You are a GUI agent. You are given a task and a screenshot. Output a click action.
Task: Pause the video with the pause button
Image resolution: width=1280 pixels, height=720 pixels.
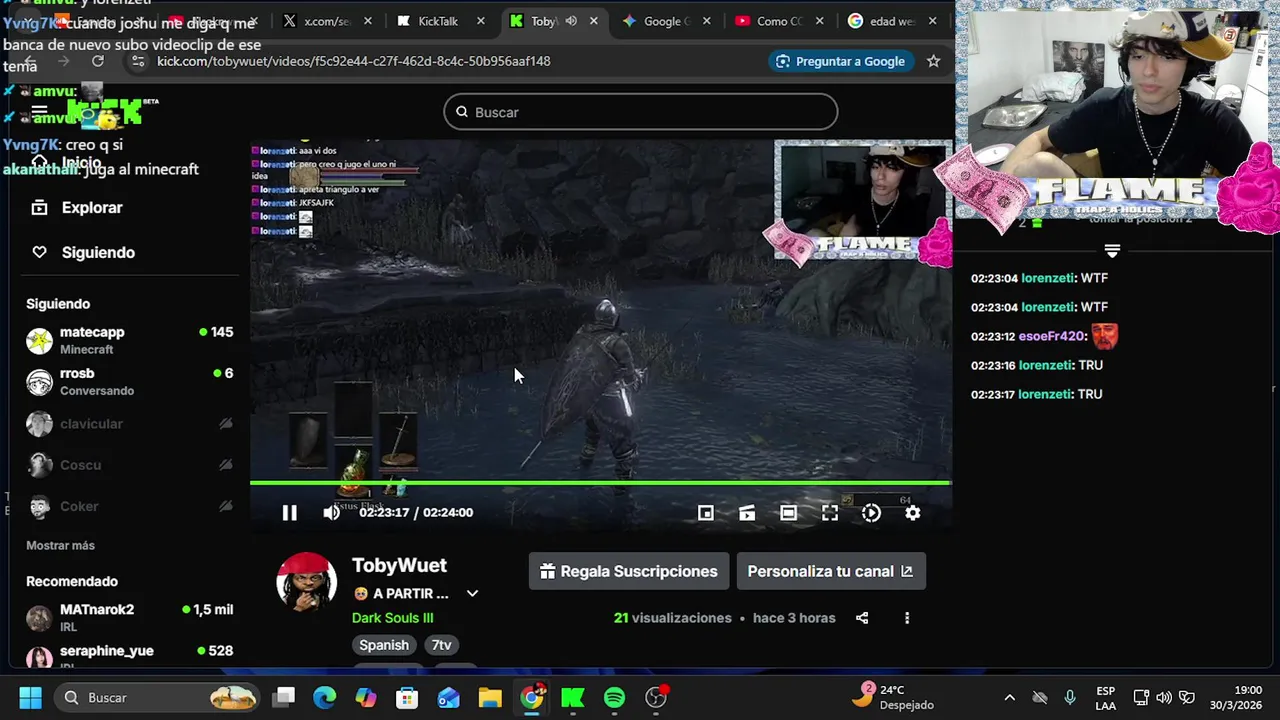pyautogui.click(x=289, y=513)
